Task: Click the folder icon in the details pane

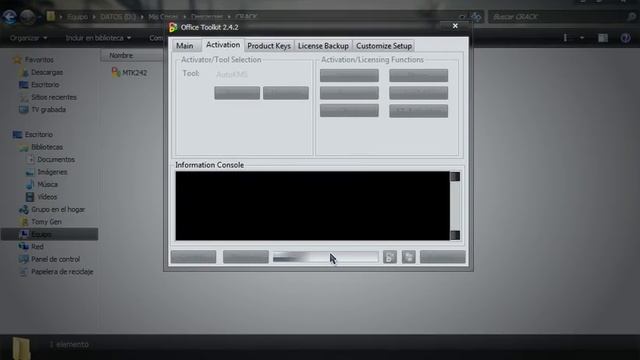Action: click(21, 348)
